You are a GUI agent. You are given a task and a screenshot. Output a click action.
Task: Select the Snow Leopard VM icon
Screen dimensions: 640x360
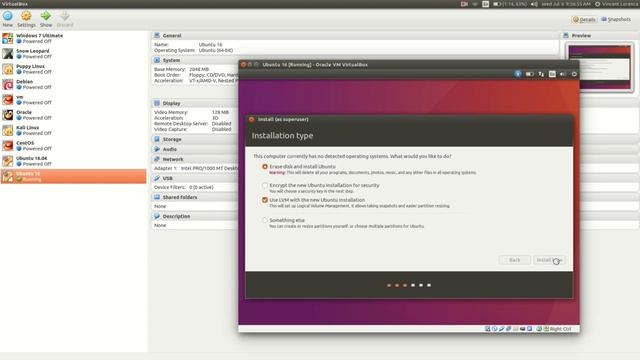(x=8, y=53)
